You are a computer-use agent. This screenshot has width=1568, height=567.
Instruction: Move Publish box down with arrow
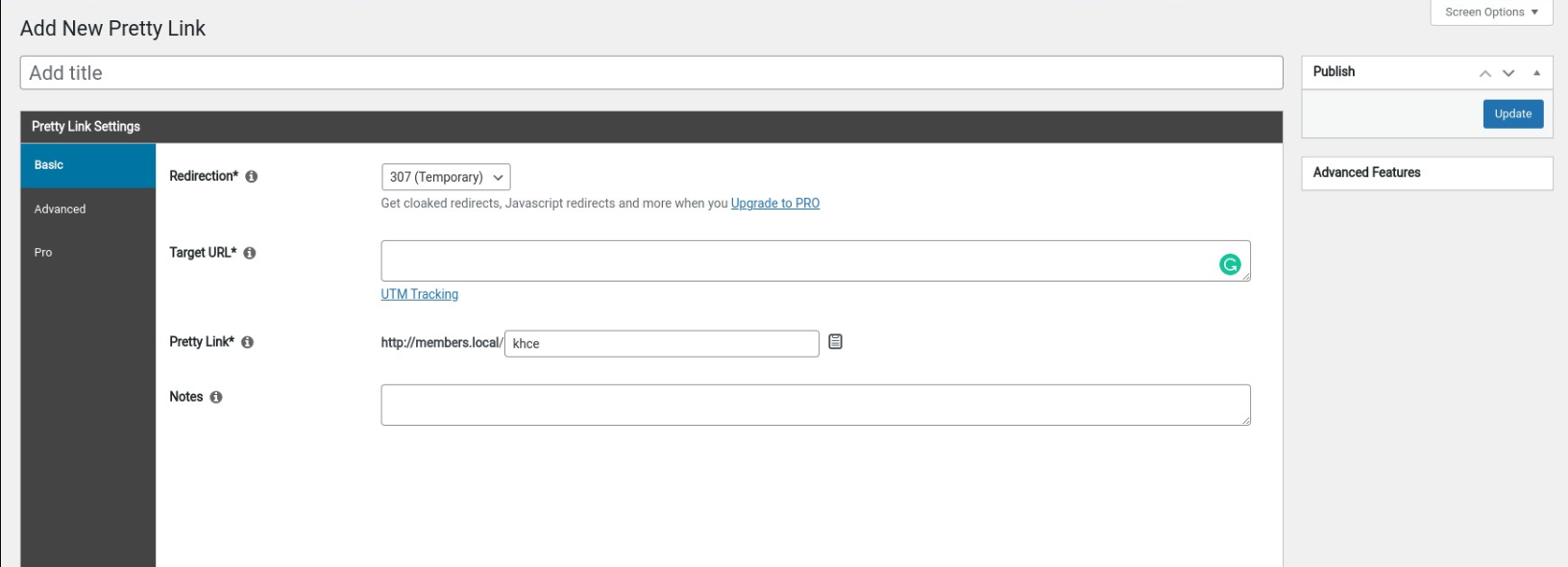(1508, 73)
